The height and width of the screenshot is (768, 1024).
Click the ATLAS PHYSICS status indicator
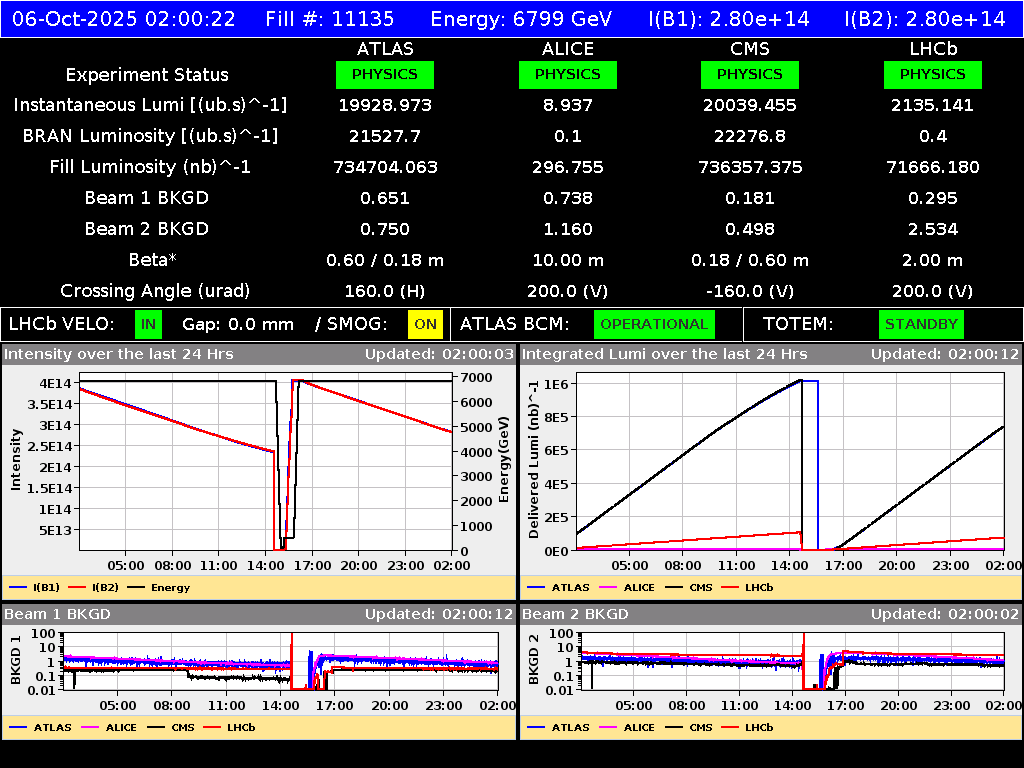click(x=386, y=74)
